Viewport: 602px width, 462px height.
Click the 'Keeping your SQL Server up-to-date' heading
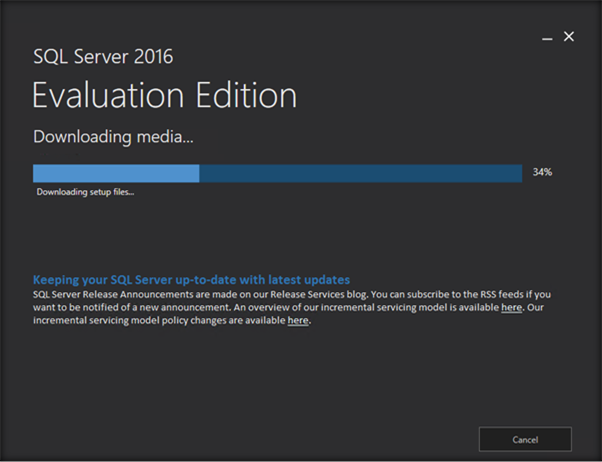[191, 280]
